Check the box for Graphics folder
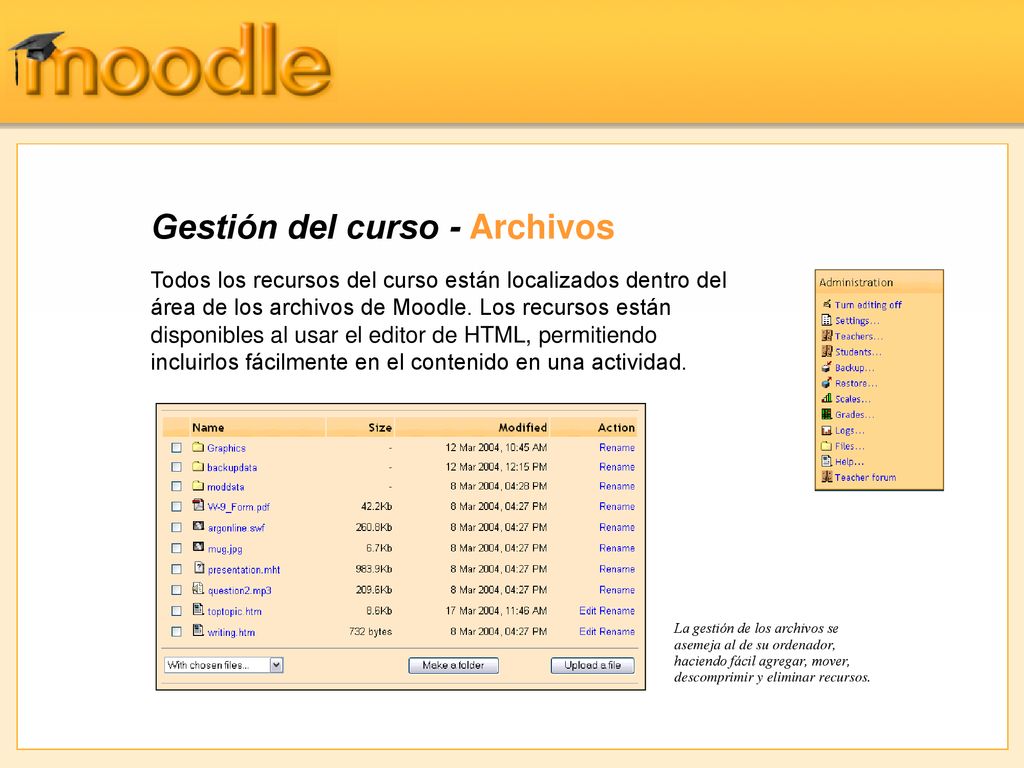 (x=176, y=448)
